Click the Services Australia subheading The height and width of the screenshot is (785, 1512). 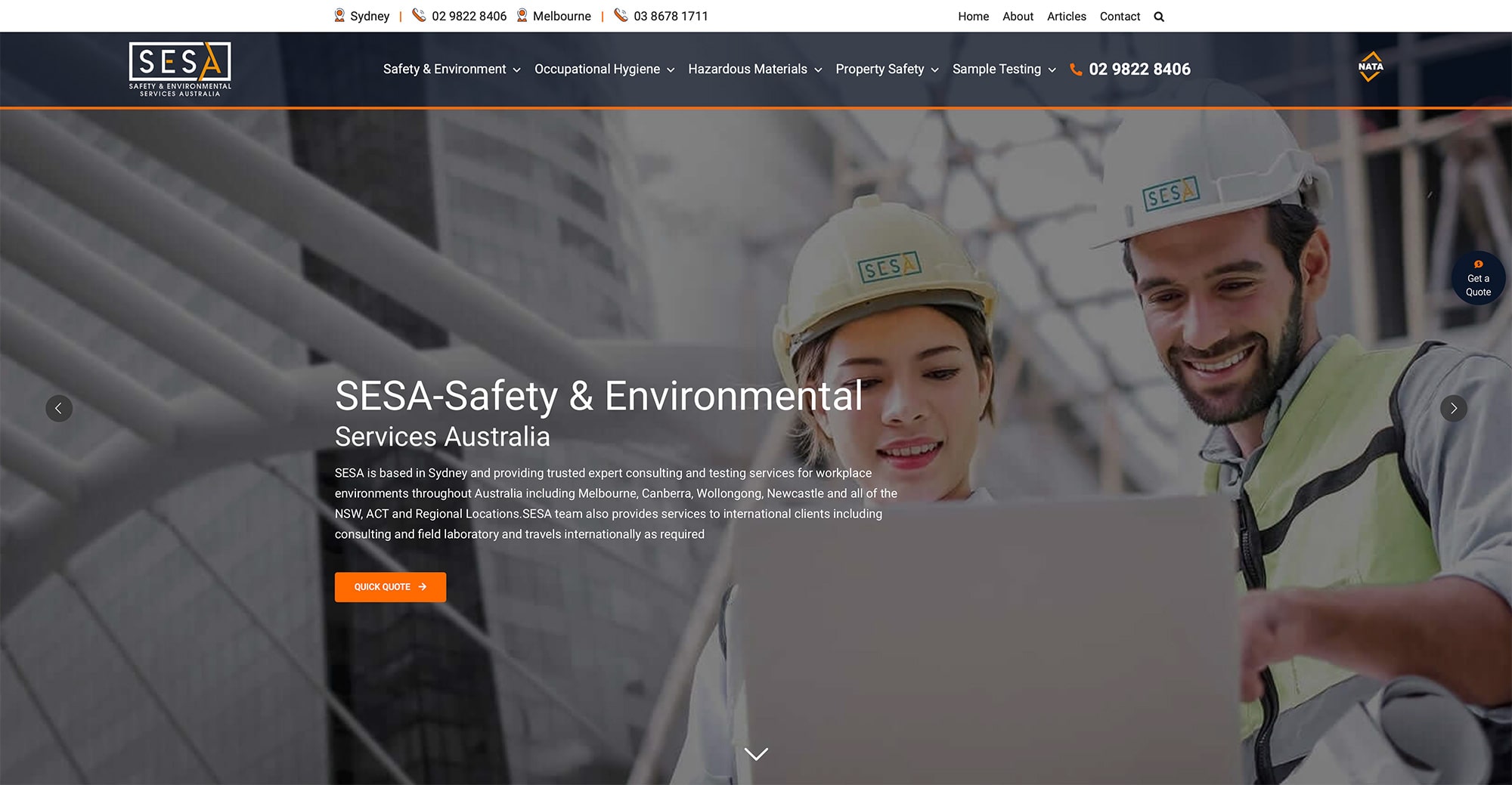tap(442, 437)
